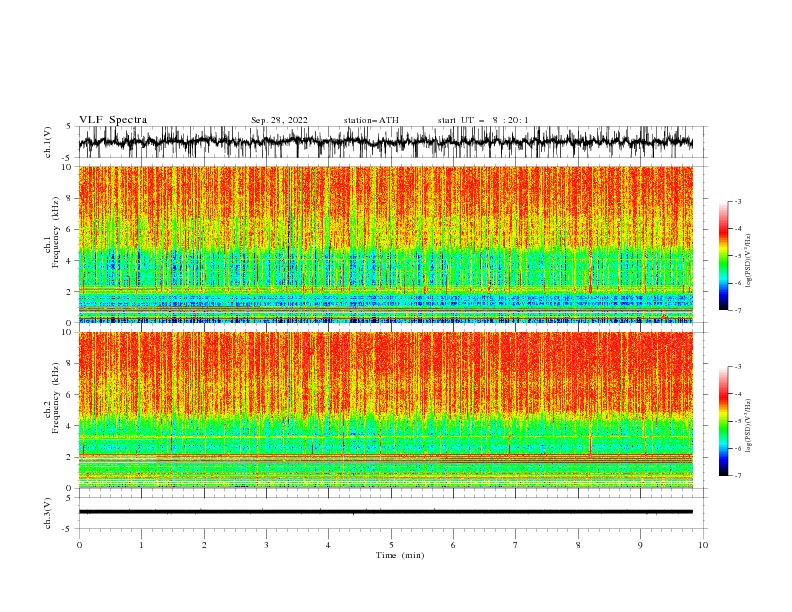Click the time axis tick label '10'
The image size is (792, 612).
coord(703,545)
